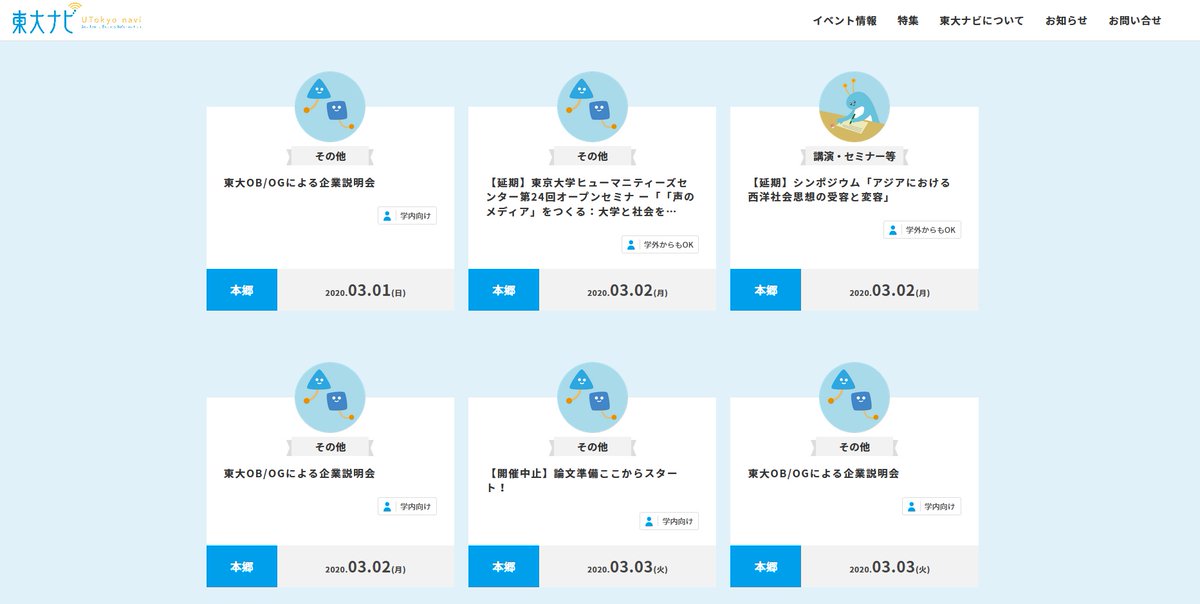Image resolution: width=1200 pixels, height=604 pixels.
Task: Click person icon in 学内向け tag of 03.03 企業説明会 card
Action: coord(911,507)
